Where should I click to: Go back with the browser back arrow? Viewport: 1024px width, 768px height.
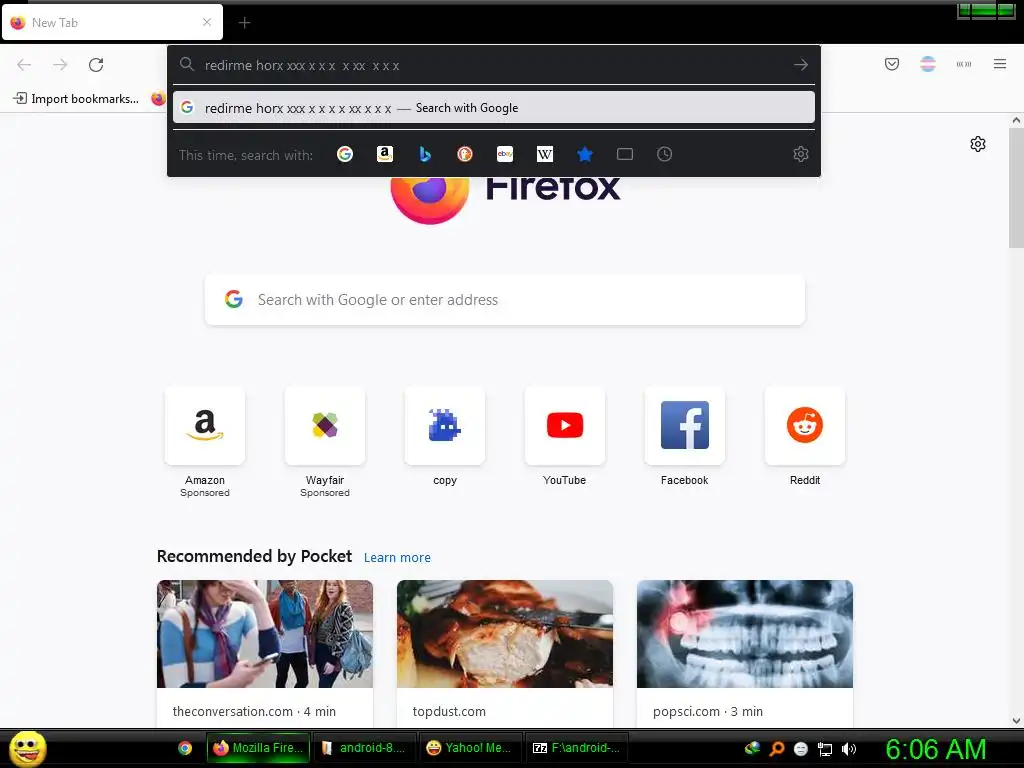point(24,65)
